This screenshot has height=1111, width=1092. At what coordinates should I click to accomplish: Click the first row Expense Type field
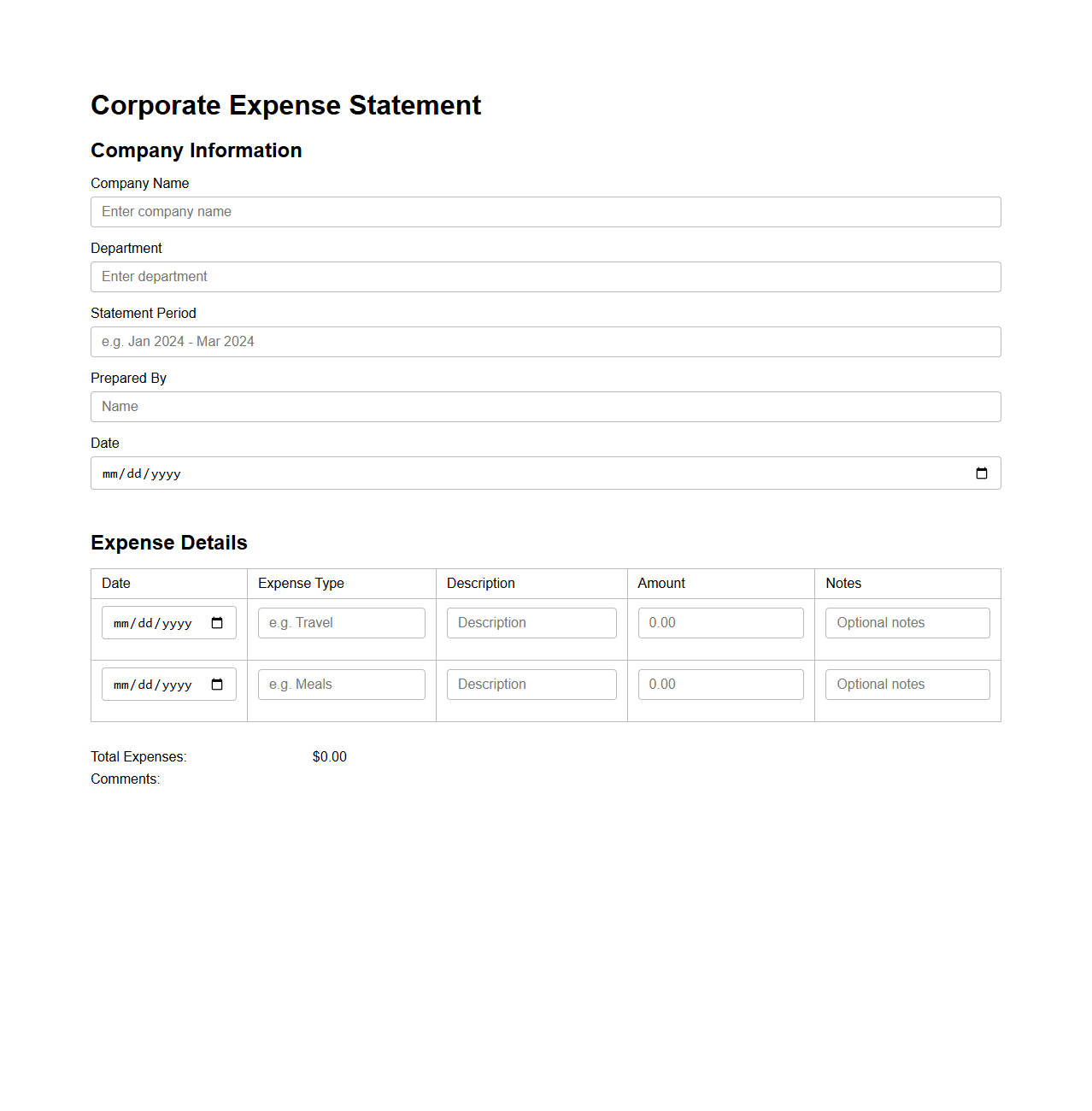[341, 622]
